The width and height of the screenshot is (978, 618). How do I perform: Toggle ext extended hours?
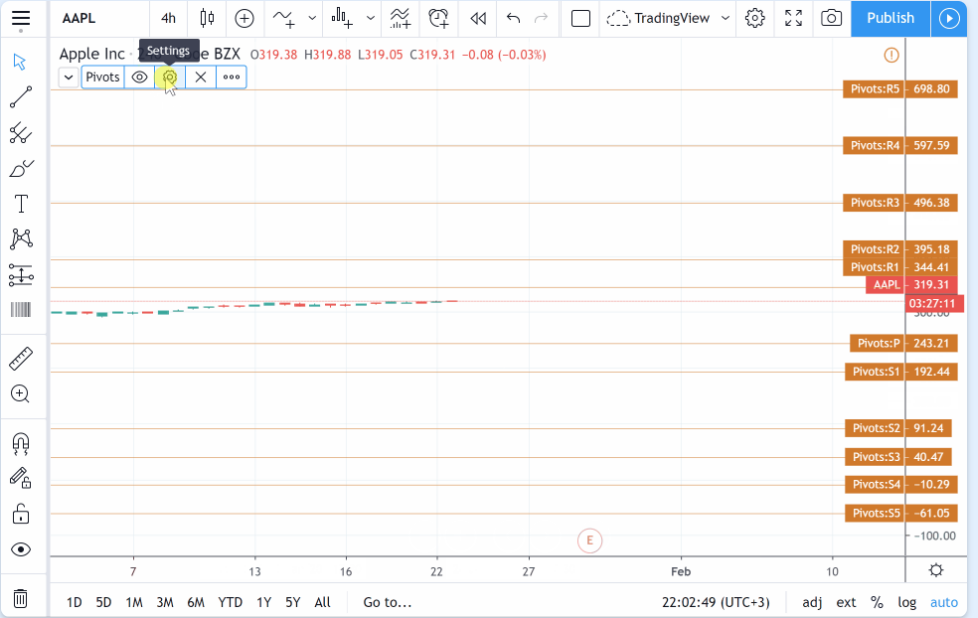(846, 602)
